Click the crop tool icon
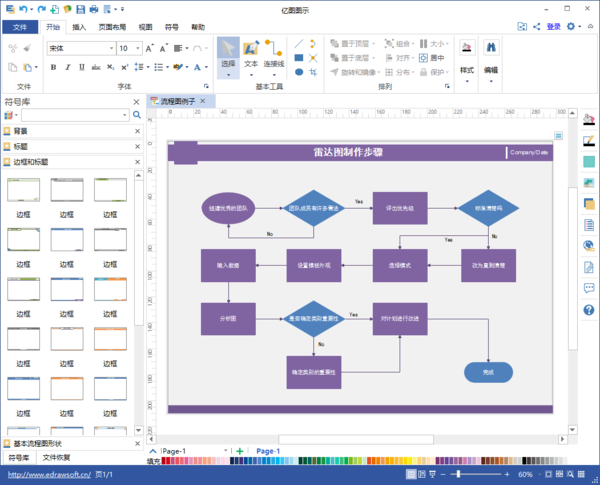The width and height of the screenshot is (600, 485). click(313, 72)
